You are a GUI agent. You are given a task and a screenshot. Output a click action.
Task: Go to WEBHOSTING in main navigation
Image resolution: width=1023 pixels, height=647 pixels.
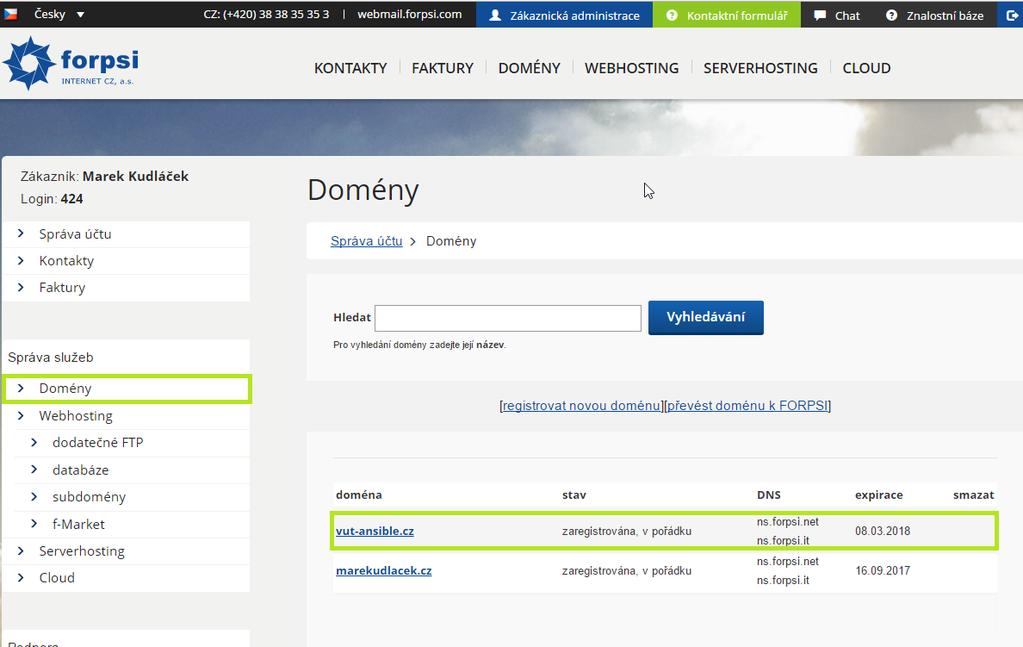coord(632,68)
